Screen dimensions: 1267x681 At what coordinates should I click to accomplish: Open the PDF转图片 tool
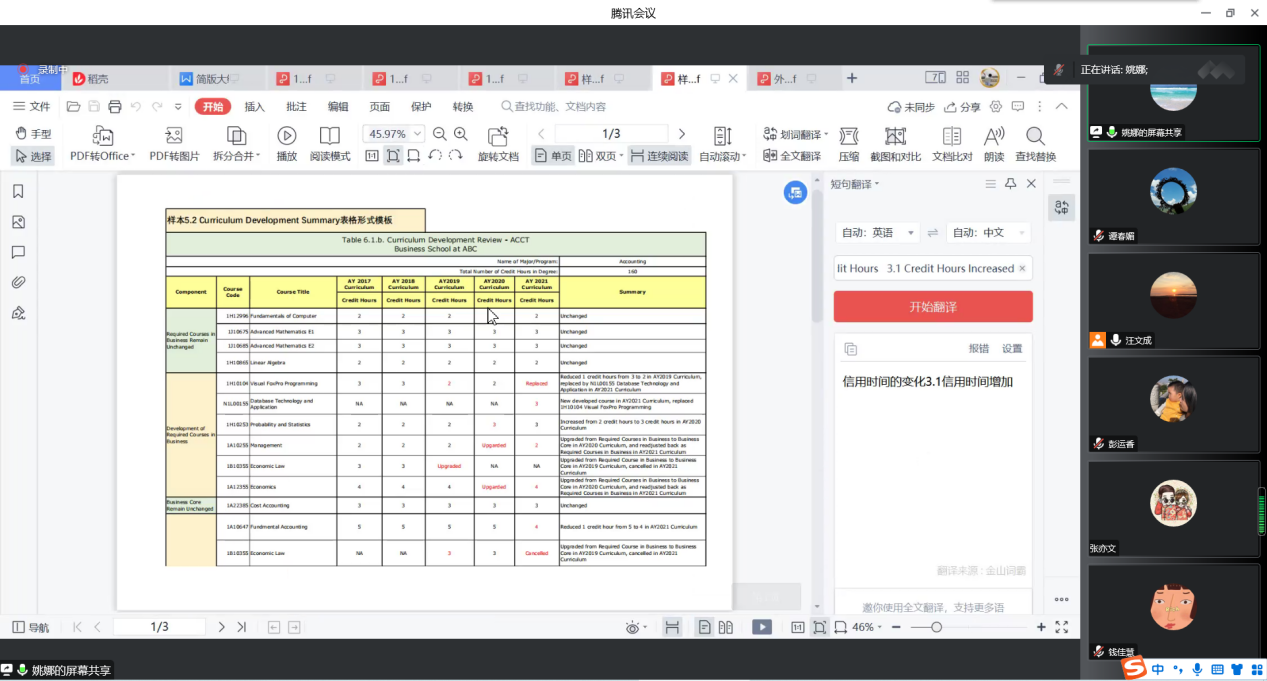174,136
